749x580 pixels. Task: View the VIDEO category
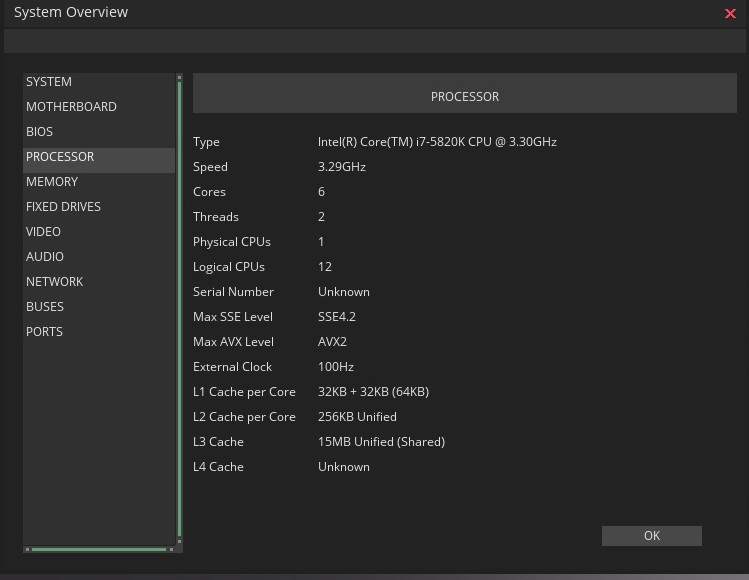pyautogui.click(x=99, y=232)
